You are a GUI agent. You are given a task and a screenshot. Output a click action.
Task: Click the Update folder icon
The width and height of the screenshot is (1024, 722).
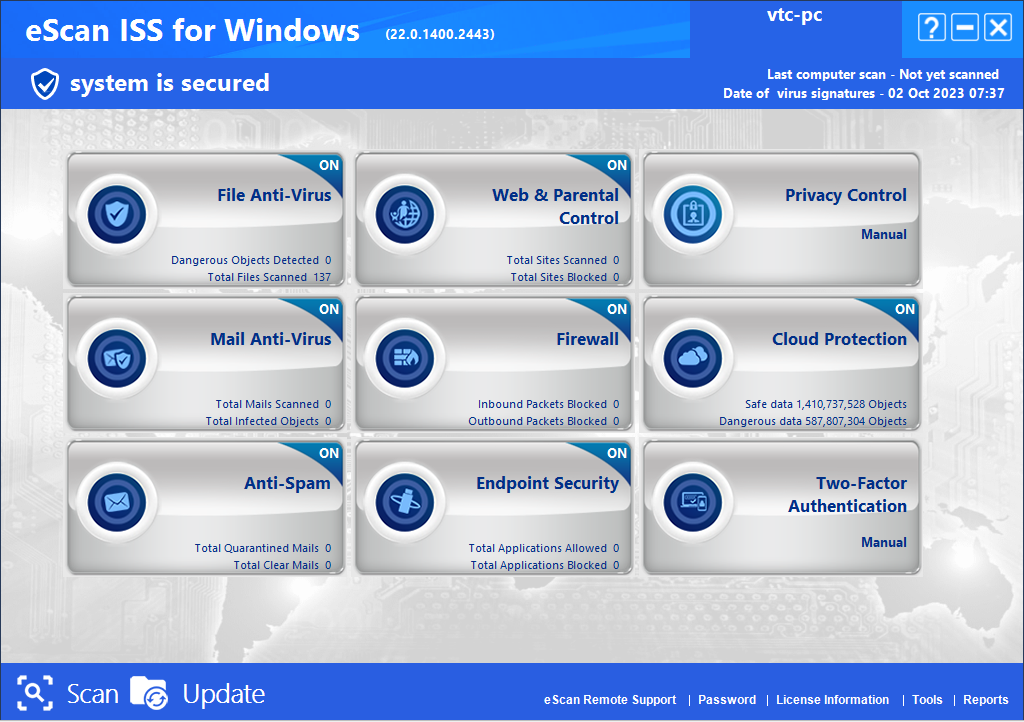click(x=150, y=693)
